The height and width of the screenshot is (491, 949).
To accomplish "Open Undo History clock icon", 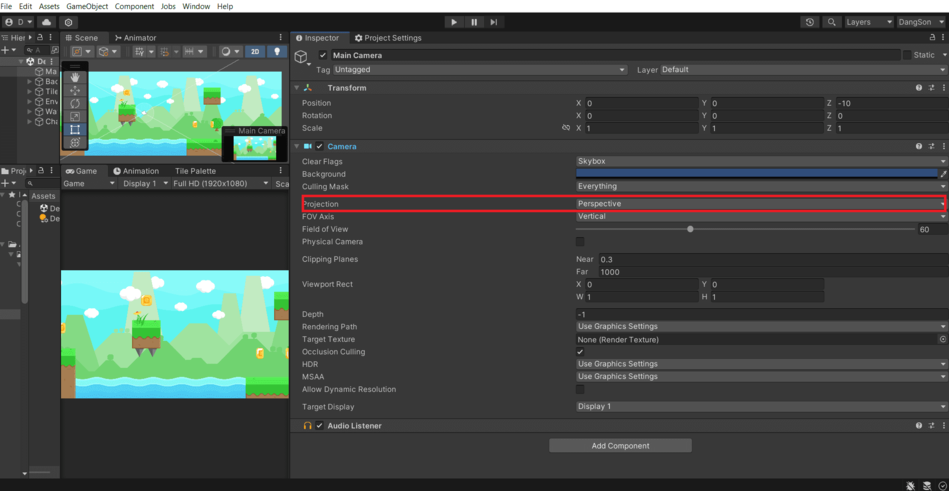I will pos(809,22).
